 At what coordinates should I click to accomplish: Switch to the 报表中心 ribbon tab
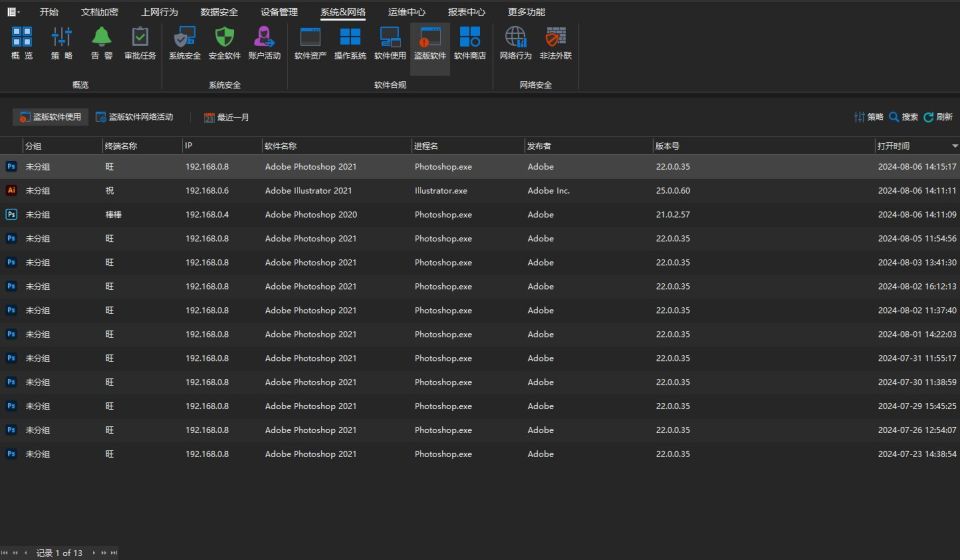coord(467,12)
